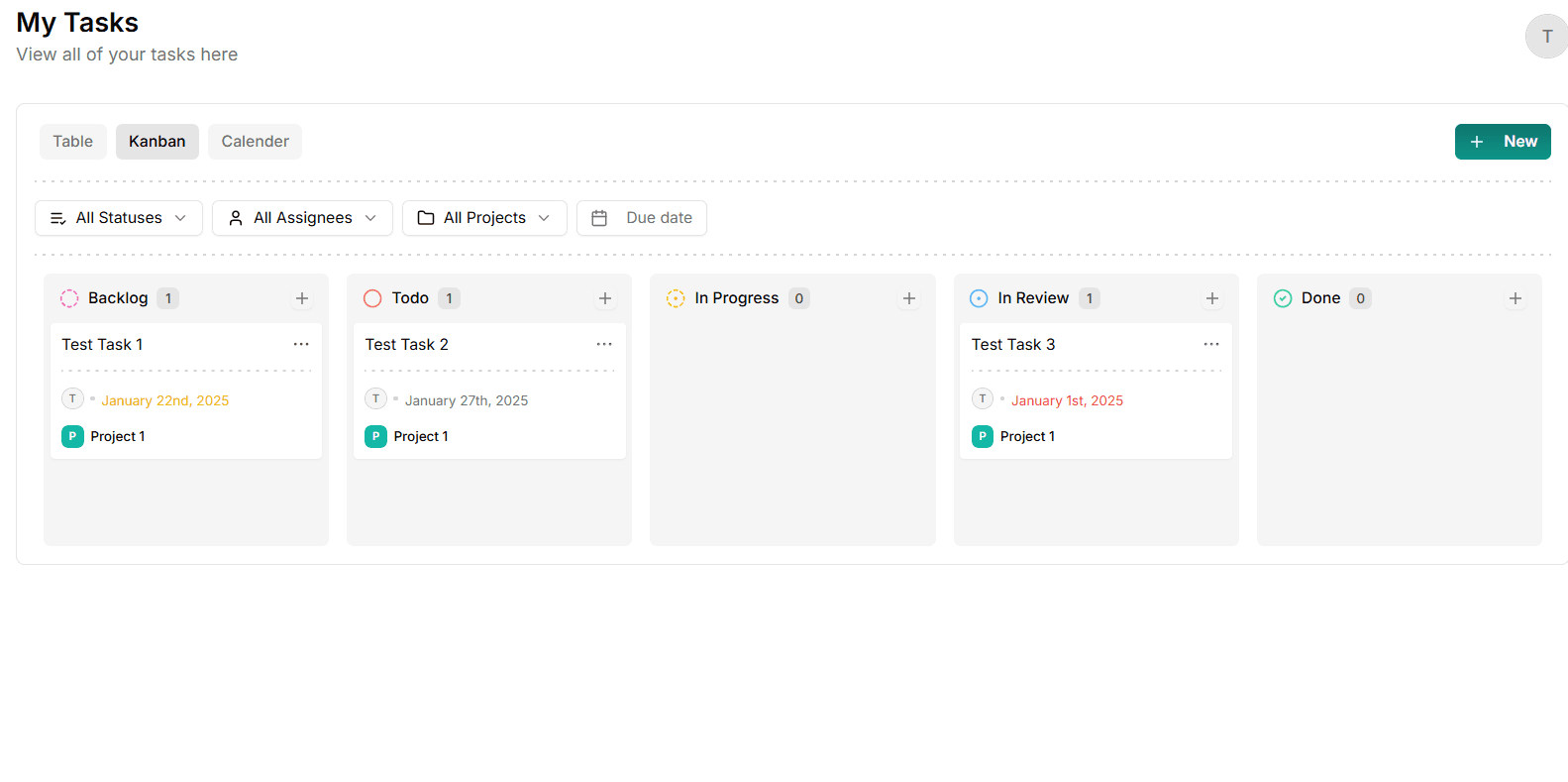Click the calendar icon in Due date filter
1568x782 pixels.
click(x=599, y=218)
